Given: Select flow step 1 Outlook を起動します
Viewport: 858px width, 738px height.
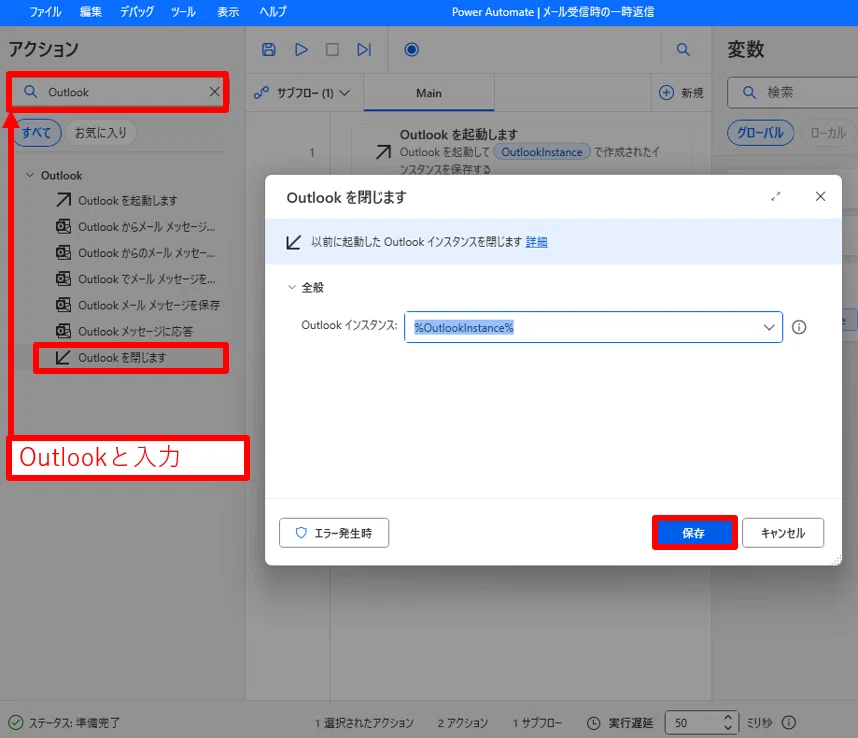Looking at the screenshot, I should [x=521, y=152].
